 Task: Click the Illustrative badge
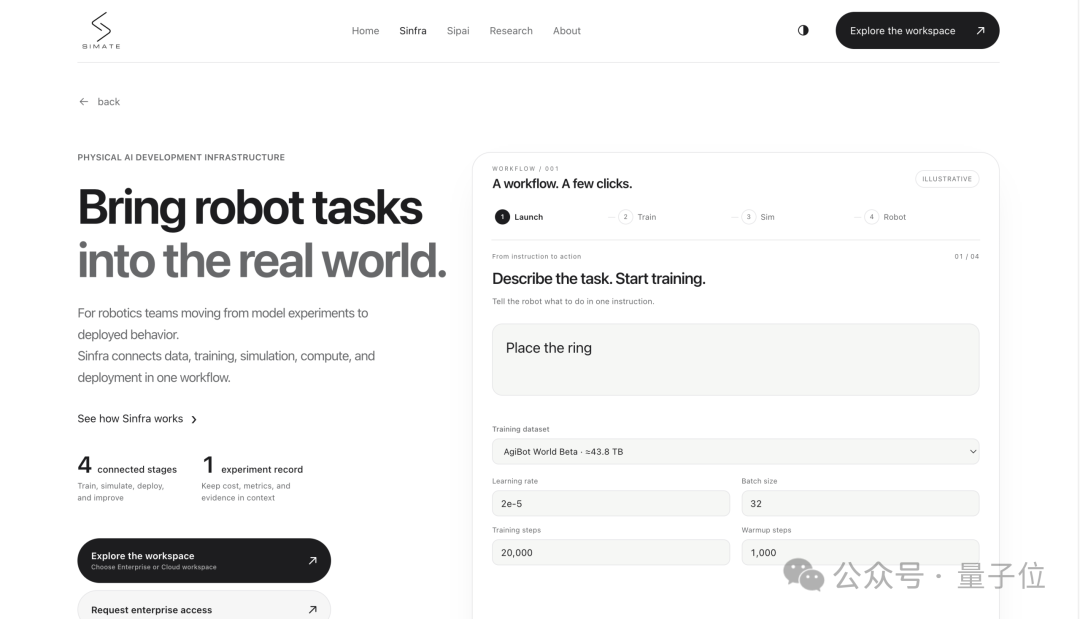coord(947,179)
